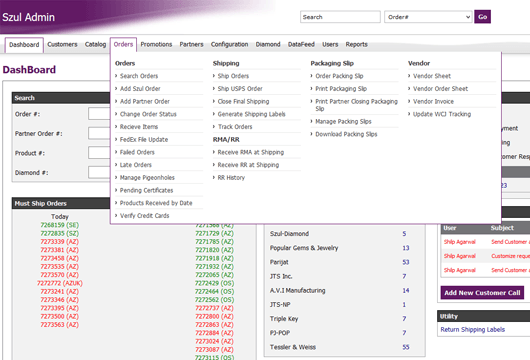Open Customize request call row
Viewport: 530px width, 360px height.
pyautogui.click(x=485, y=256)
